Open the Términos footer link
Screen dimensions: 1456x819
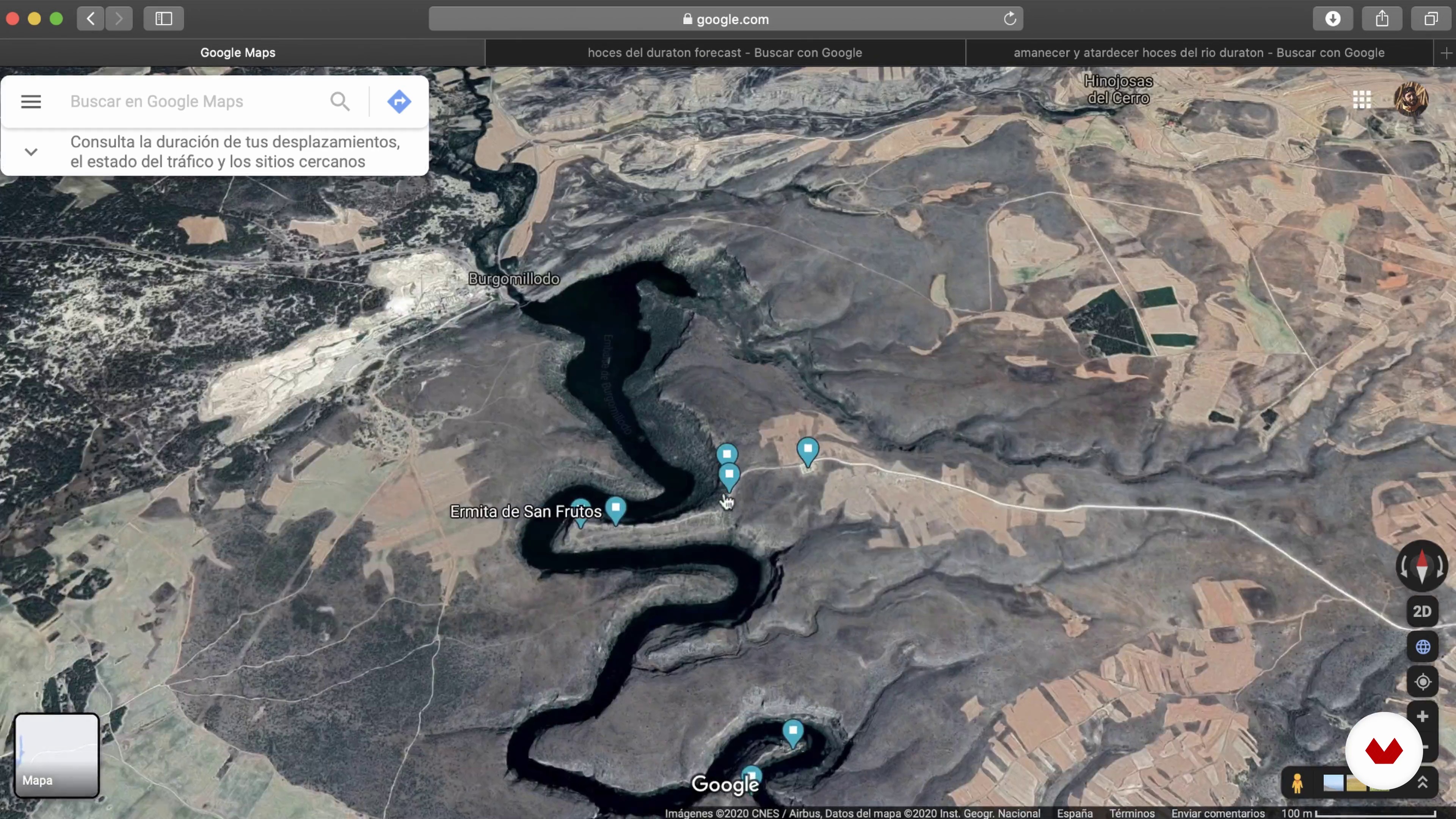click(1131, 813)
